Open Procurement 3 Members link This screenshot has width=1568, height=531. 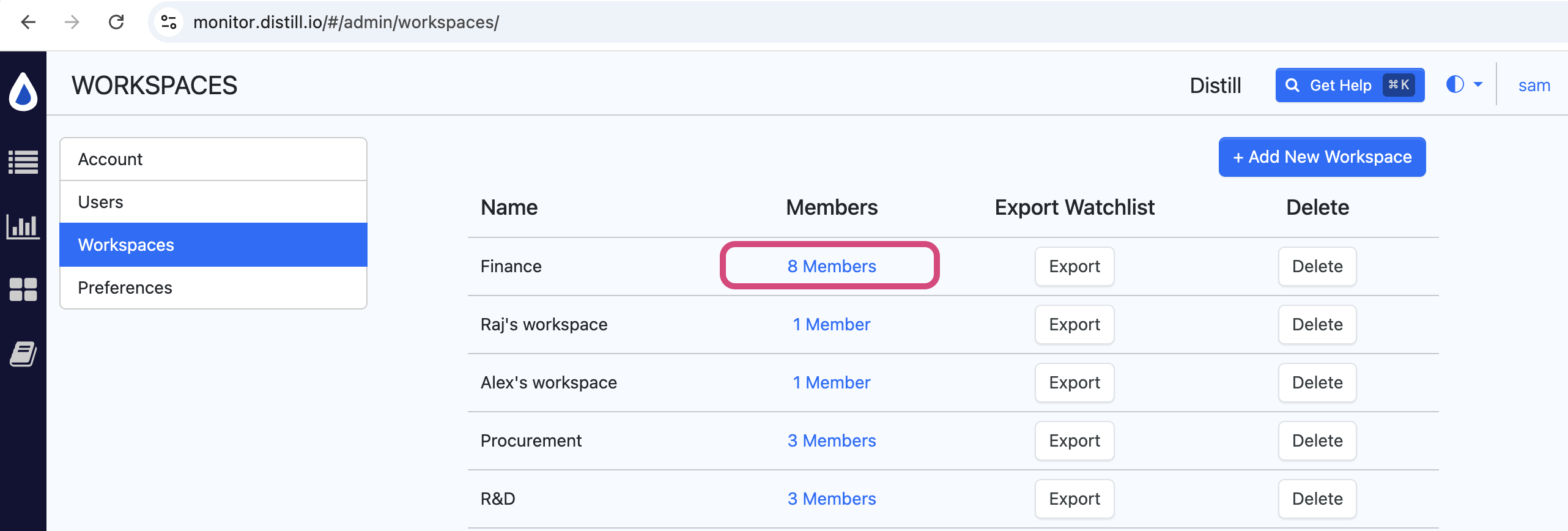832,440
